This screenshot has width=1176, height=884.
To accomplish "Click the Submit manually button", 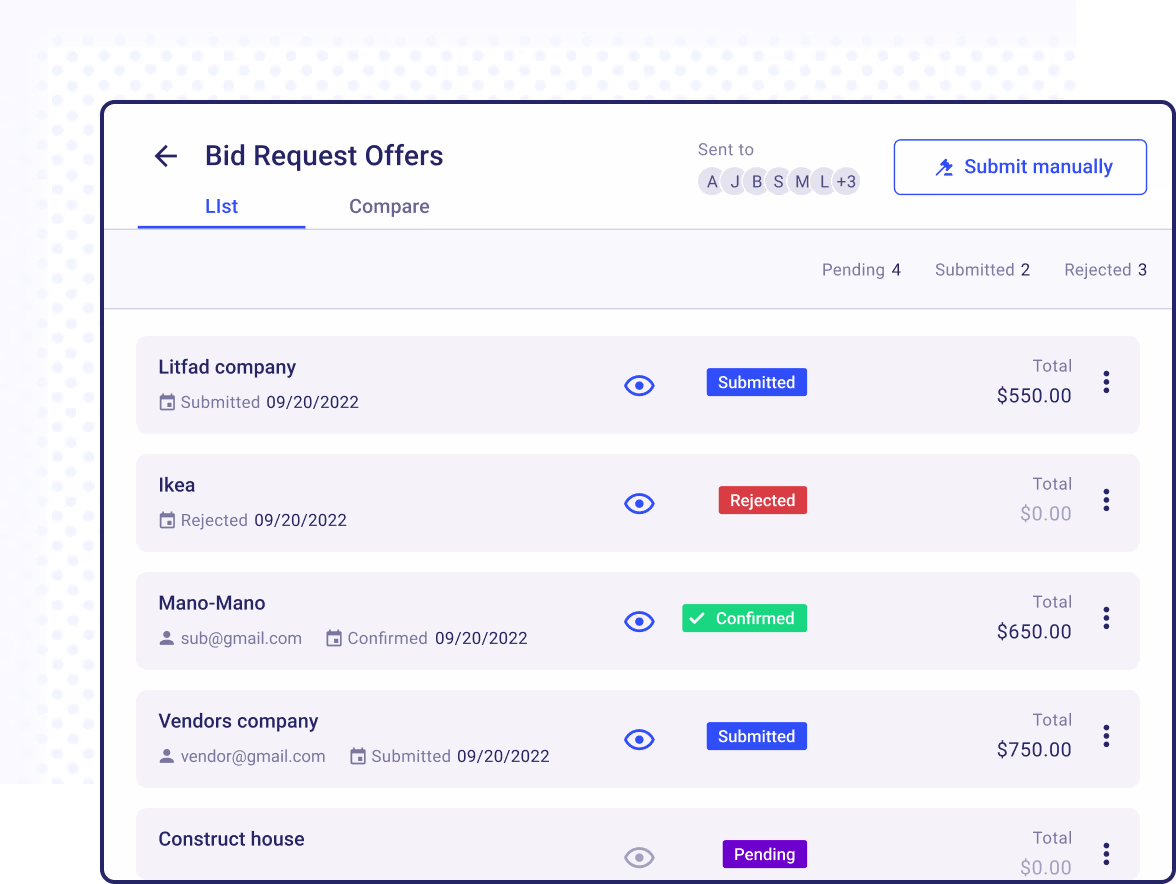I will coord(1020,166).
